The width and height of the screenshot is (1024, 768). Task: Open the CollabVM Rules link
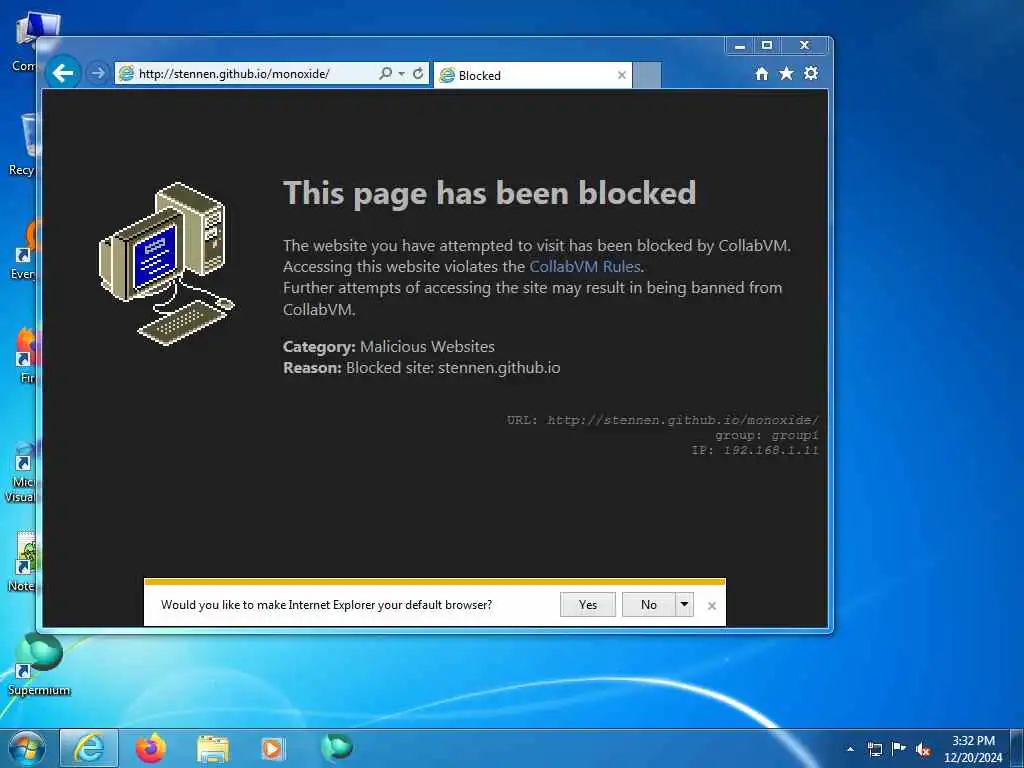(584, 266)
